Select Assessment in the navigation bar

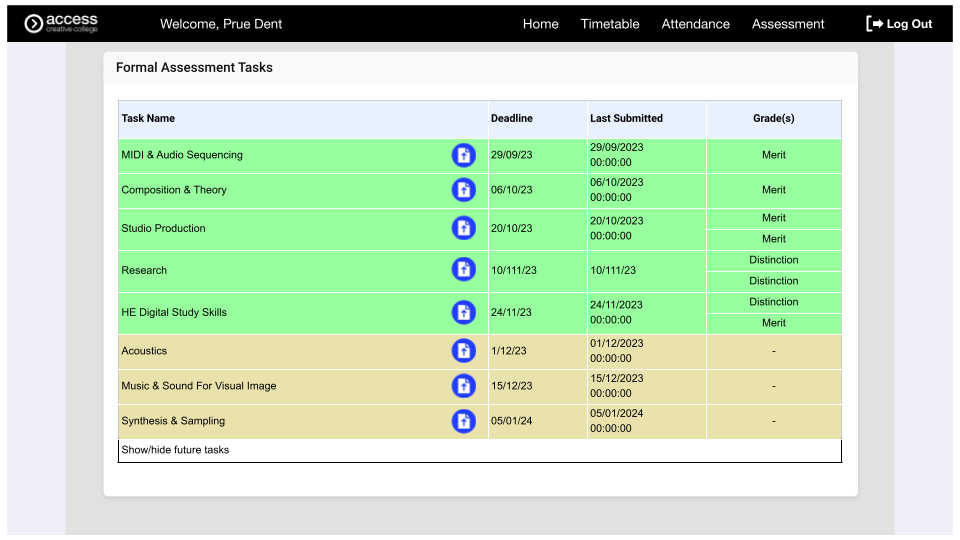[x=788, y=24]
